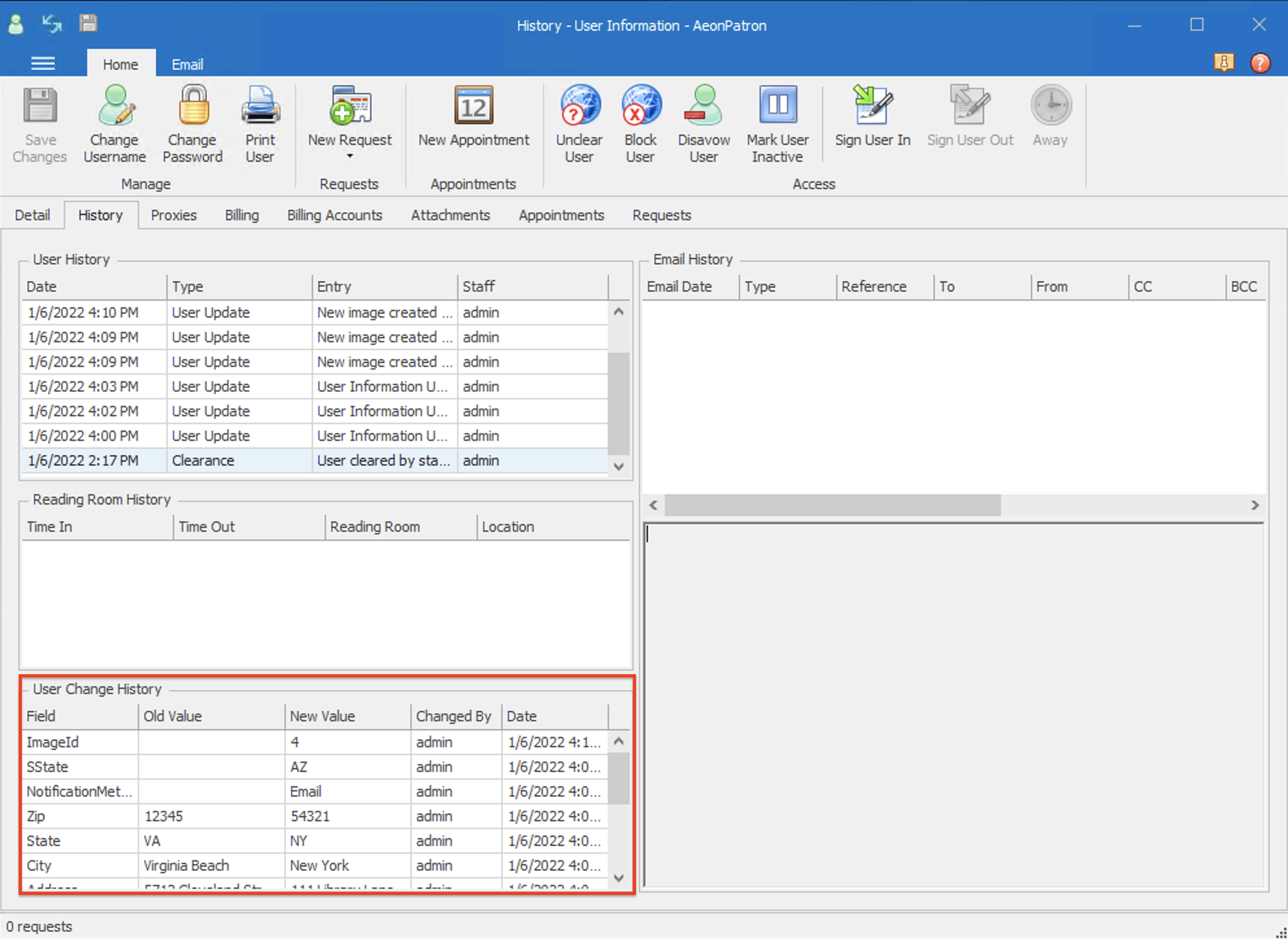The height and width of the screenshot is (939, 1288).
Task: Click the Change Password padlock icon
Action: coord(193,106)
